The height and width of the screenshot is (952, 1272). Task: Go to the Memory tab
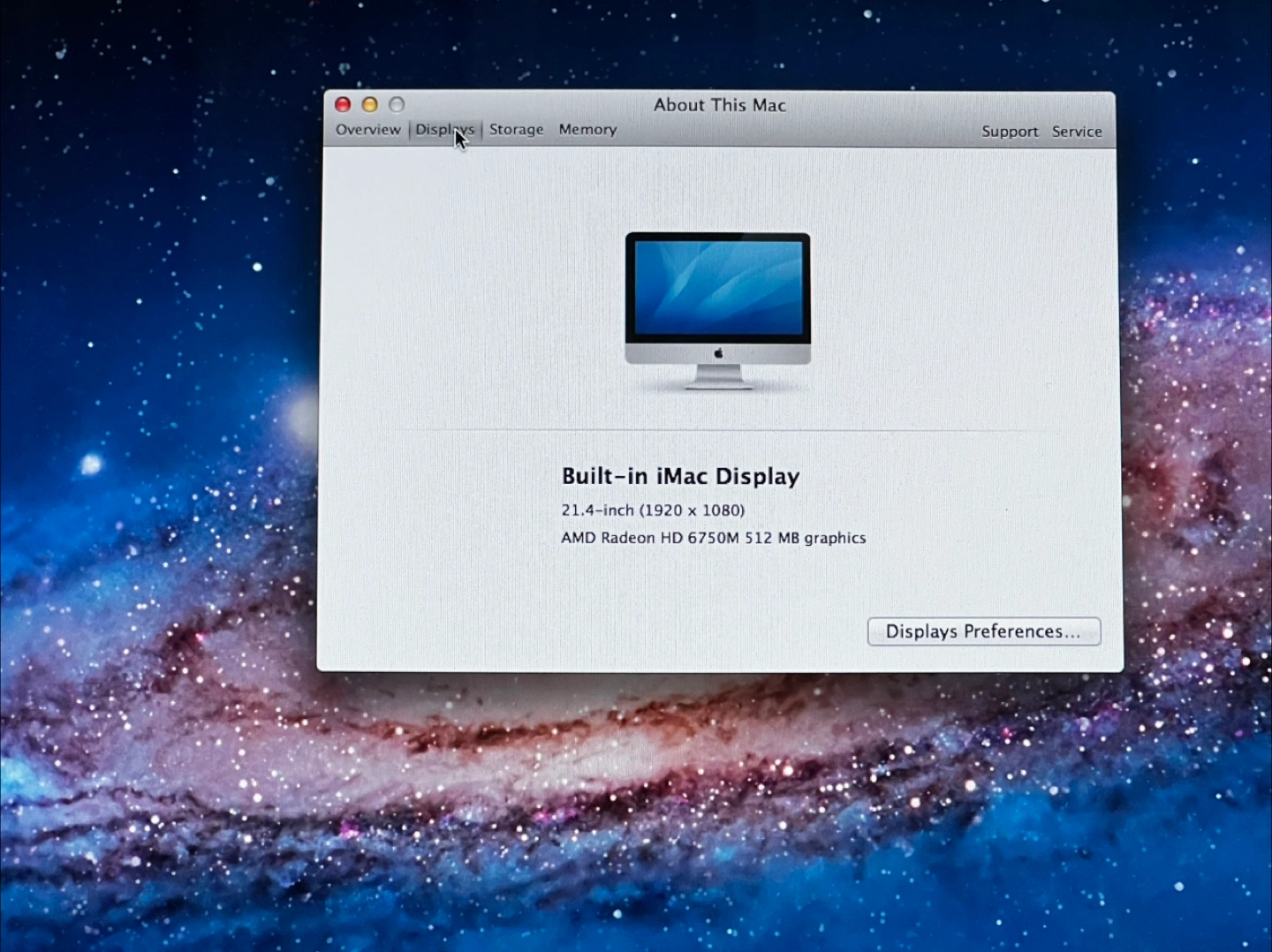click(x=587, y=130)
